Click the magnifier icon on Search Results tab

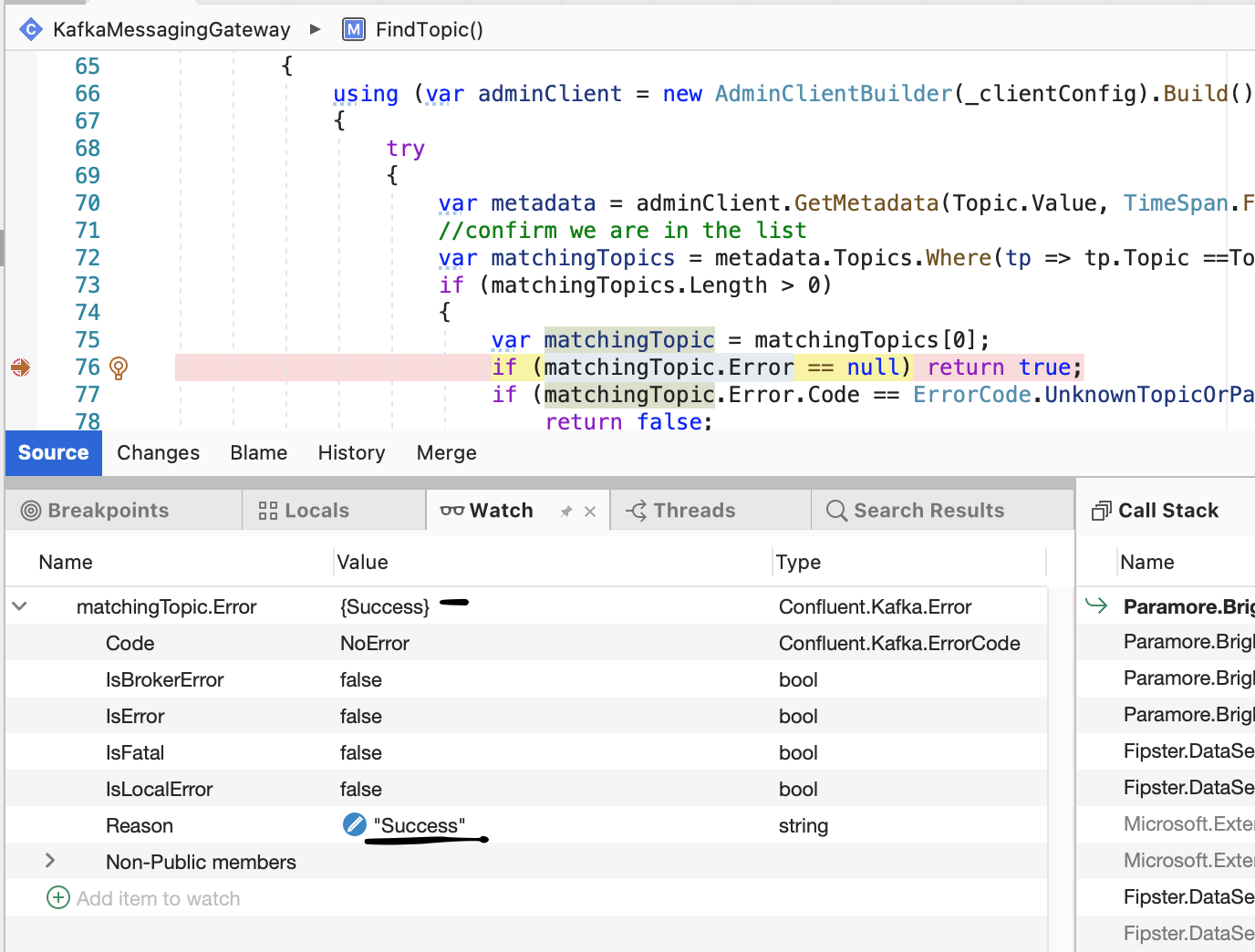pyautogui.click(x=835, y=510)
